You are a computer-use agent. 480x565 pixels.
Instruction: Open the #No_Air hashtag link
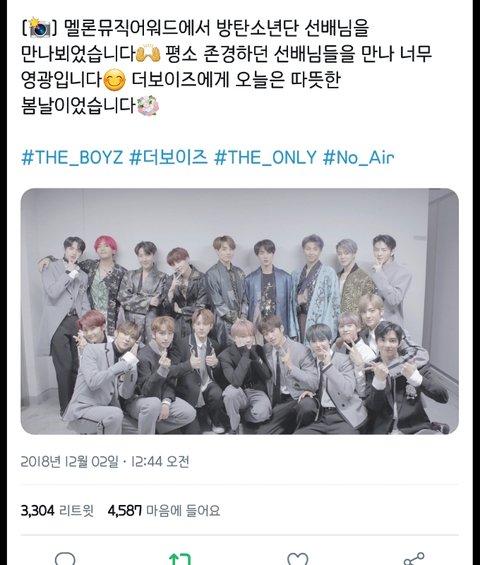[359, 157]
